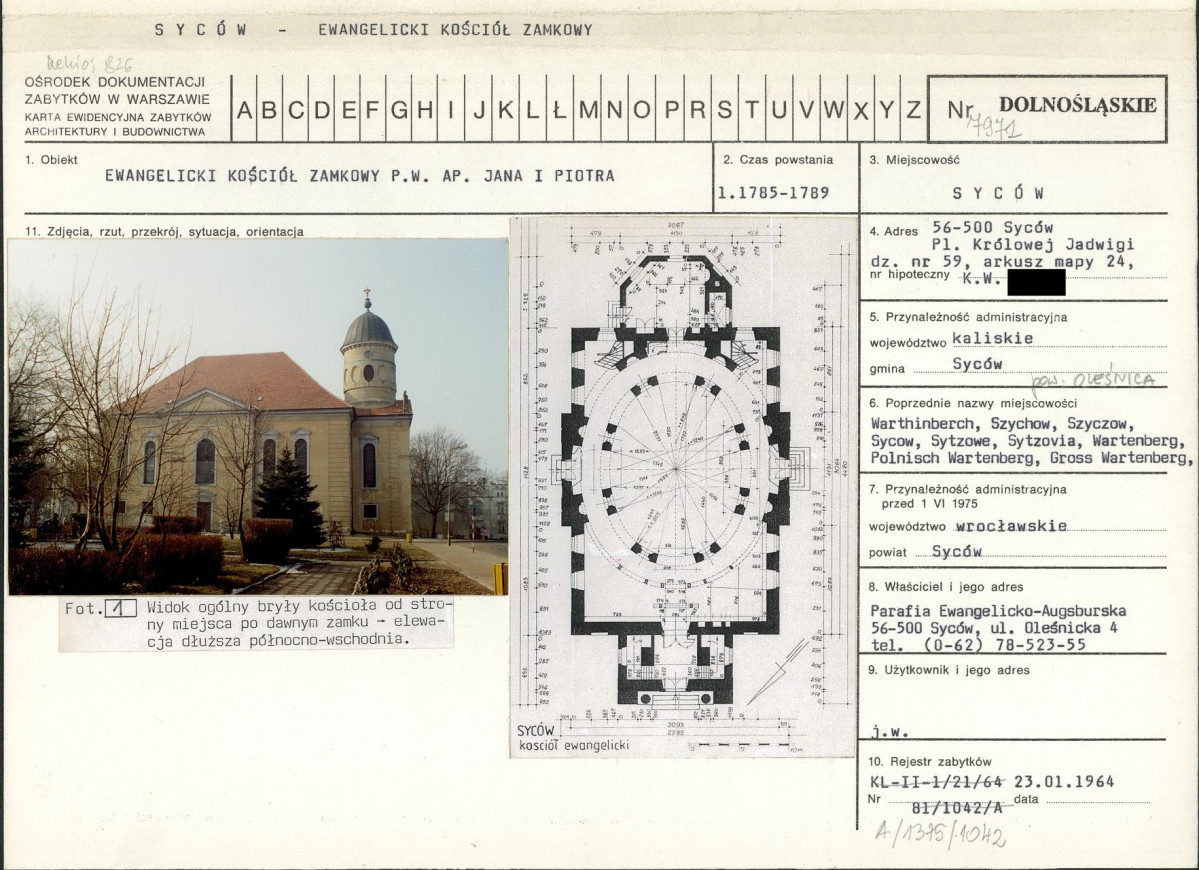The width and height of the screenshot is (1199, 870).
Task: Select the date 1.1785-1789 field
Action: pyautogui.click(x=773, y=193)
